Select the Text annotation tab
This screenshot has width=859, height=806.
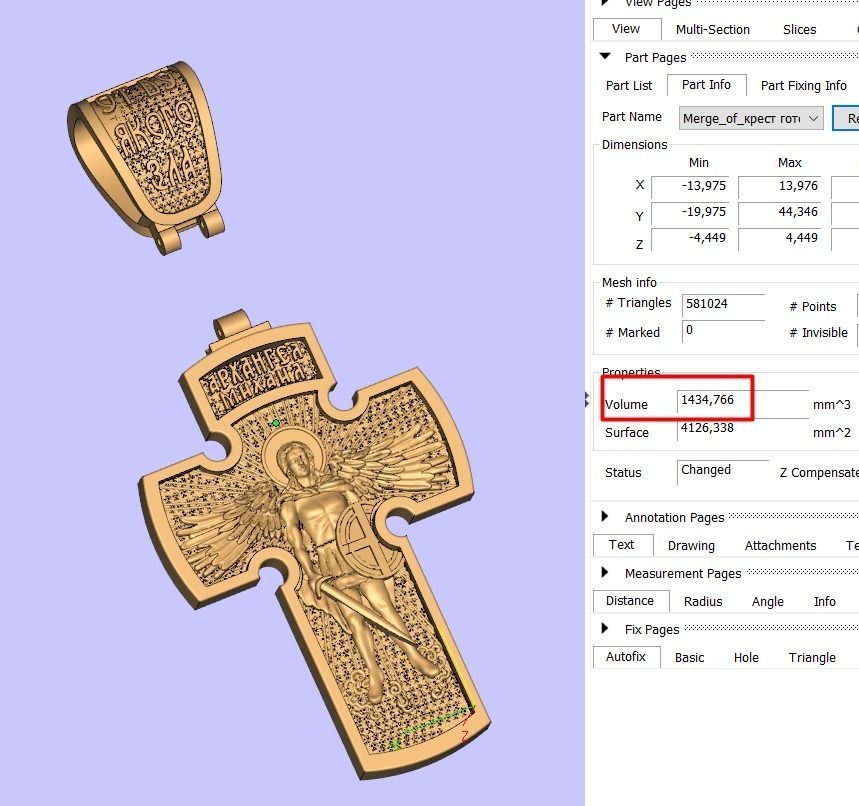pos(622,545)
